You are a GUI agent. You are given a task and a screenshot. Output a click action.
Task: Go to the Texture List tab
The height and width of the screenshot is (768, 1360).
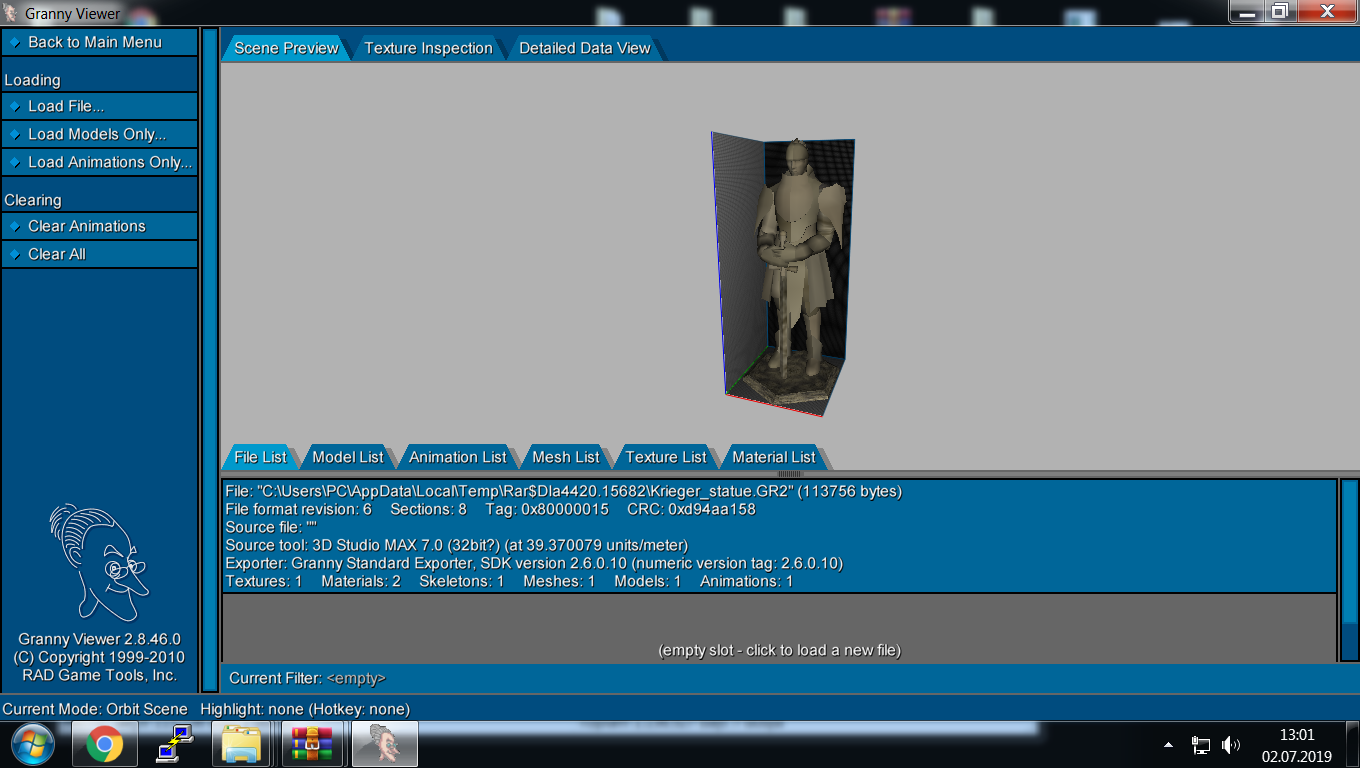pos(665,457)
